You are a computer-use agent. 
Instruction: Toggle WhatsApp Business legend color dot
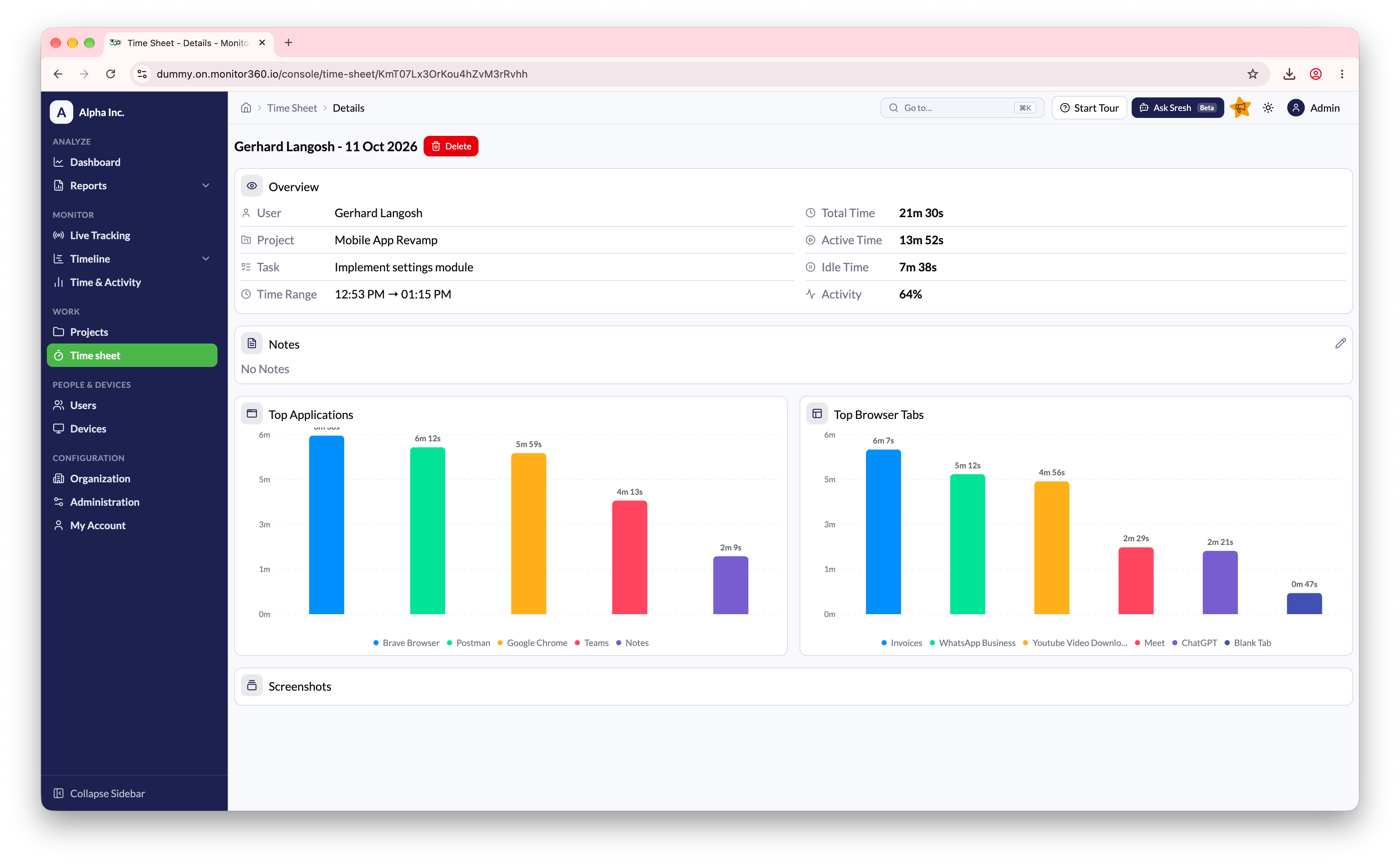coord(932,642)
